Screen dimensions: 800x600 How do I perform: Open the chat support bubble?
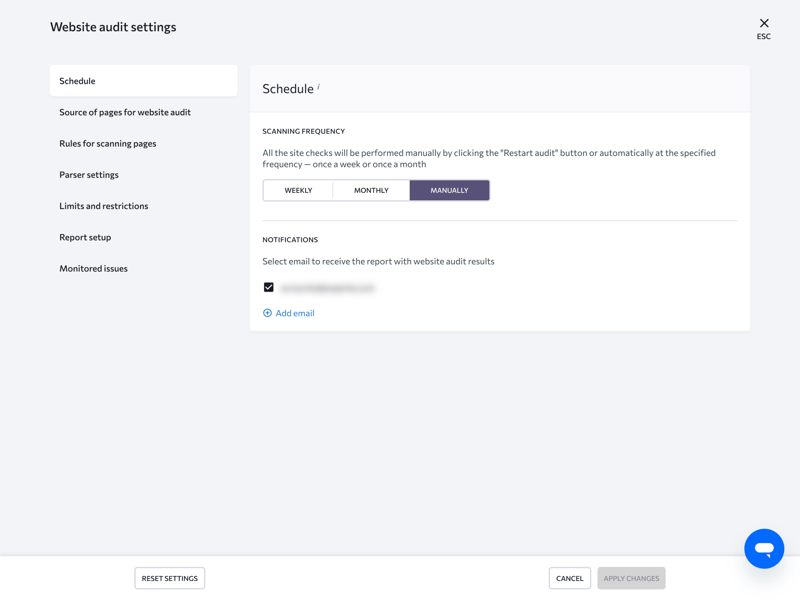pos(764,549)
